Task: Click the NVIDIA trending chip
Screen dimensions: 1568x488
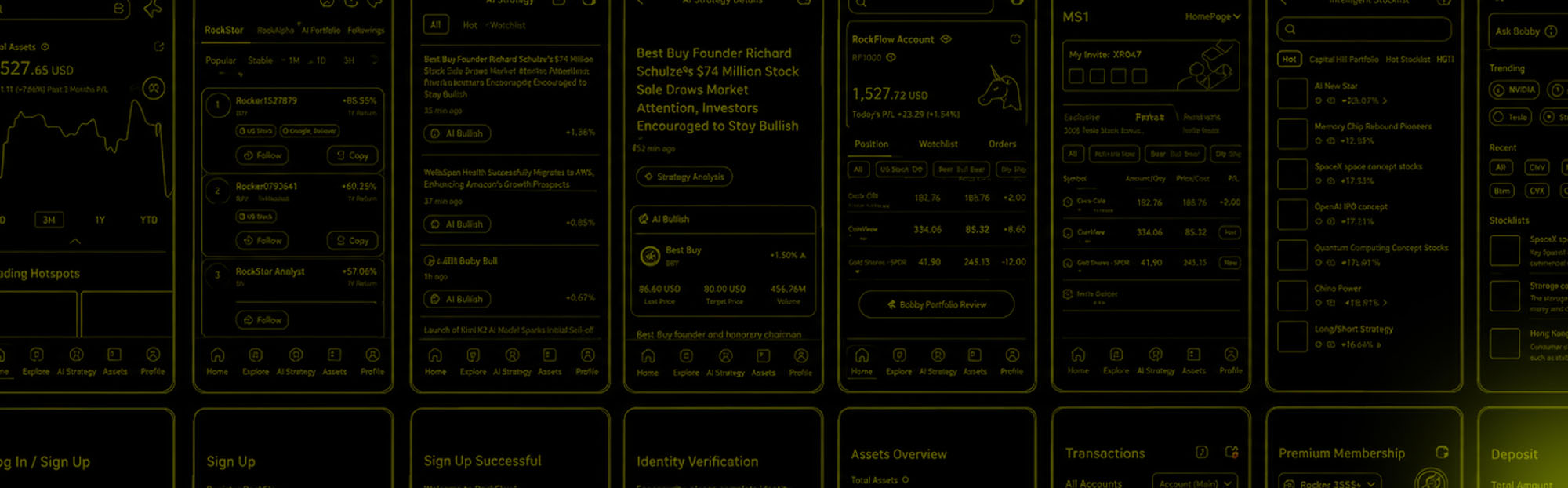Action: pos(1514,89)
